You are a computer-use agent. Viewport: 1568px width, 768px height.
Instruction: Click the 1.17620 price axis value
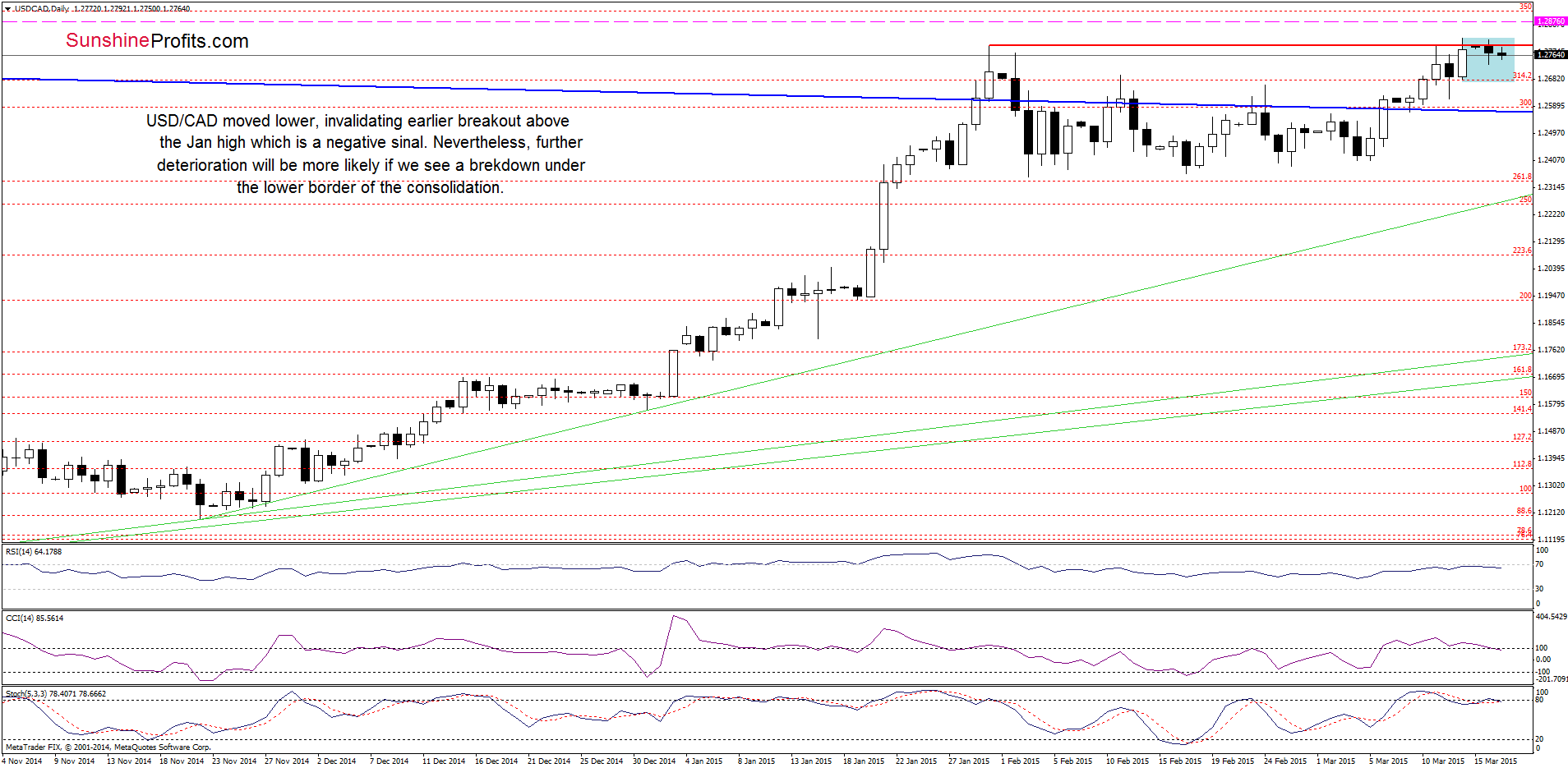pos(1551,350)
